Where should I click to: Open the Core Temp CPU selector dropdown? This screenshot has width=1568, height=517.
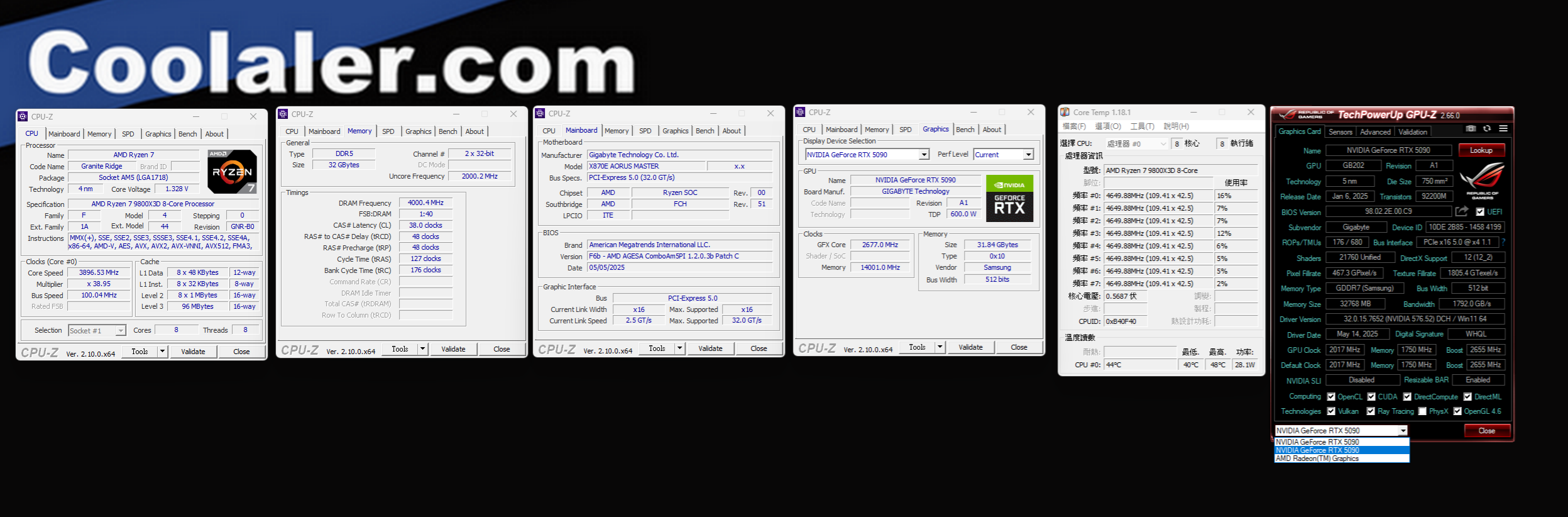coord(1136,144)
